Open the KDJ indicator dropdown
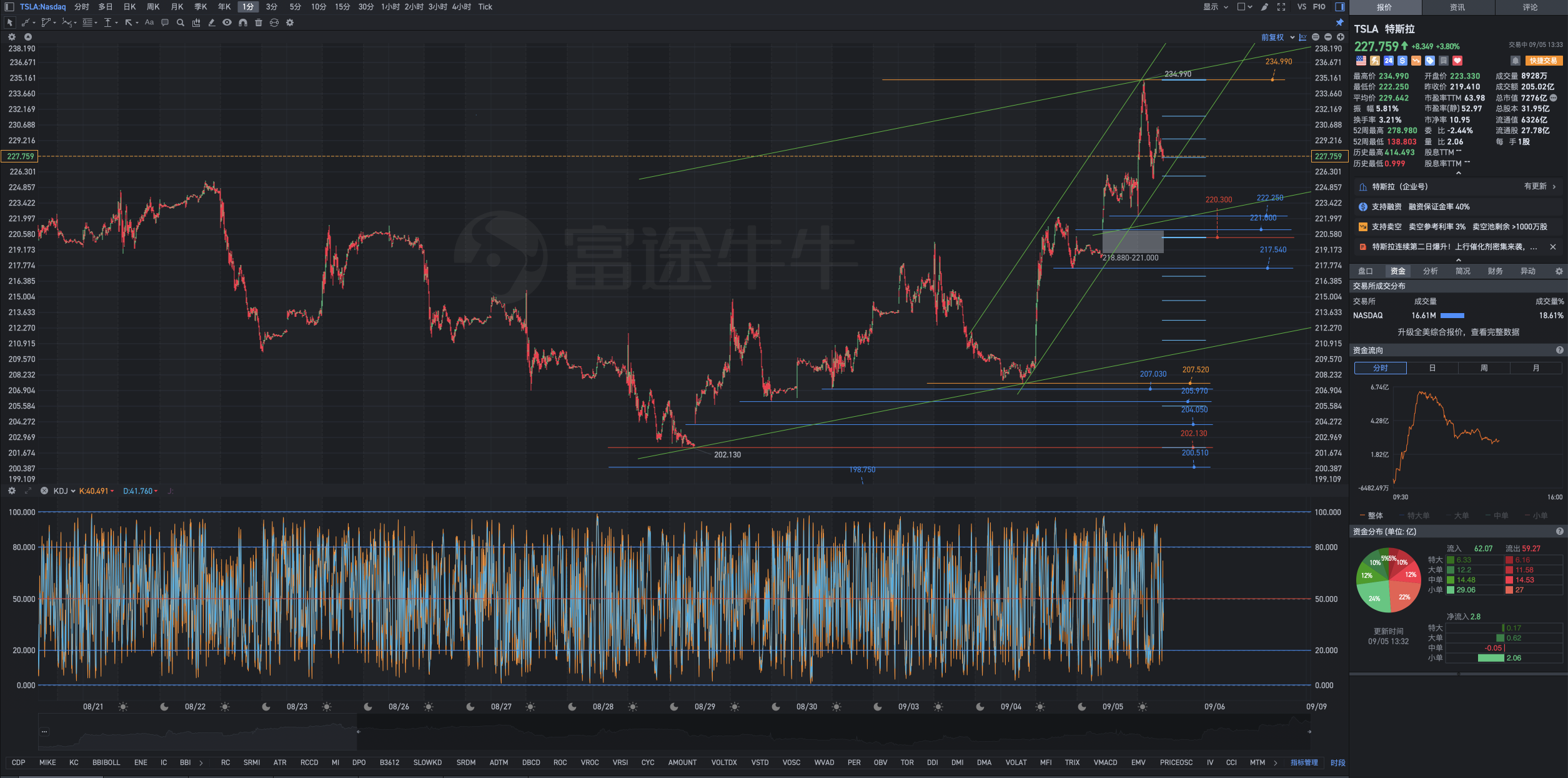This screenshot has width=1568, height=778. pyautogui.click(x=64, y=491)
